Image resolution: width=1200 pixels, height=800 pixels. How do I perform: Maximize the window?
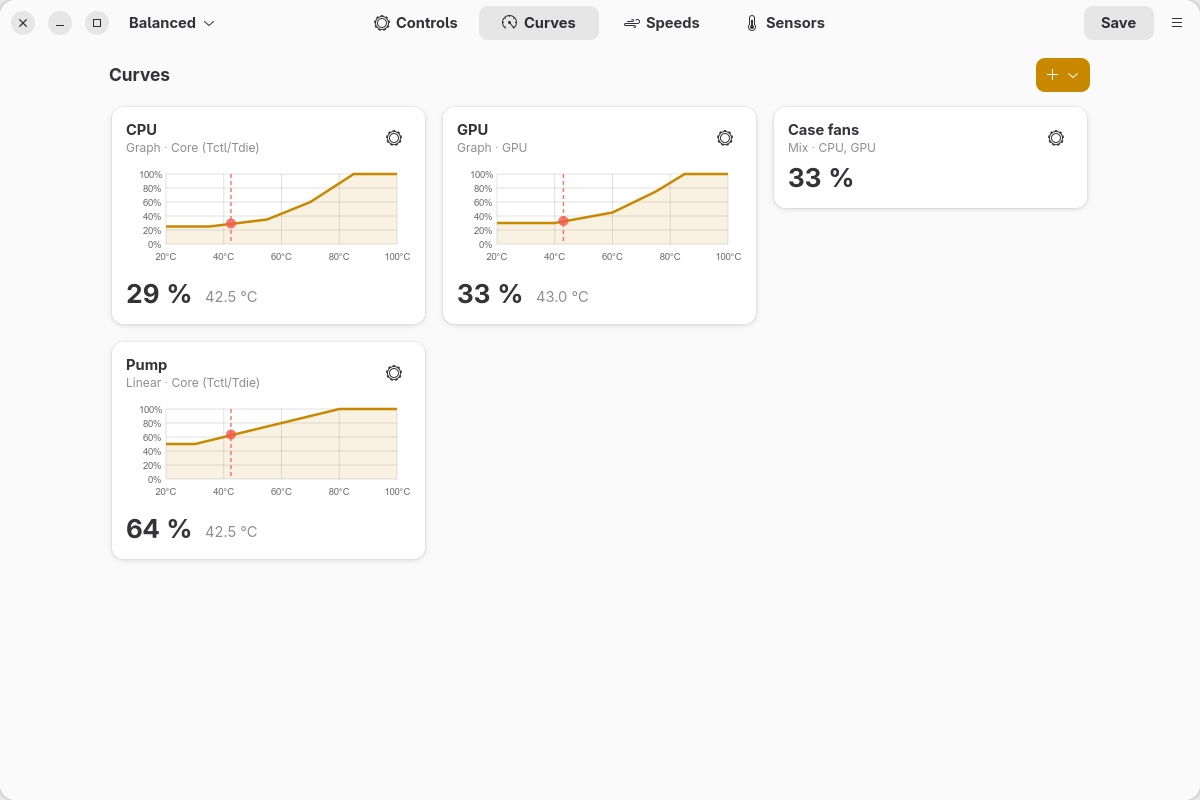pyautogui.click(x=97, y=23)
